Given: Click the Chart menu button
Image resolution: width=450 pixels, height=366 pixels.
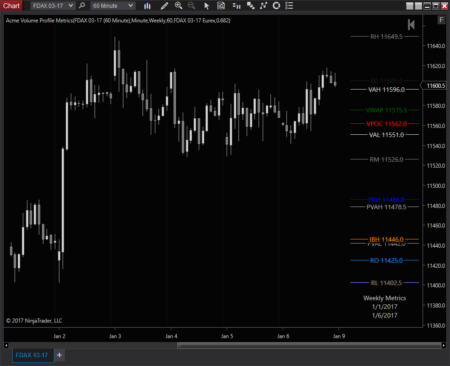Looking at the screenshot, I should [x=11, y=6].
